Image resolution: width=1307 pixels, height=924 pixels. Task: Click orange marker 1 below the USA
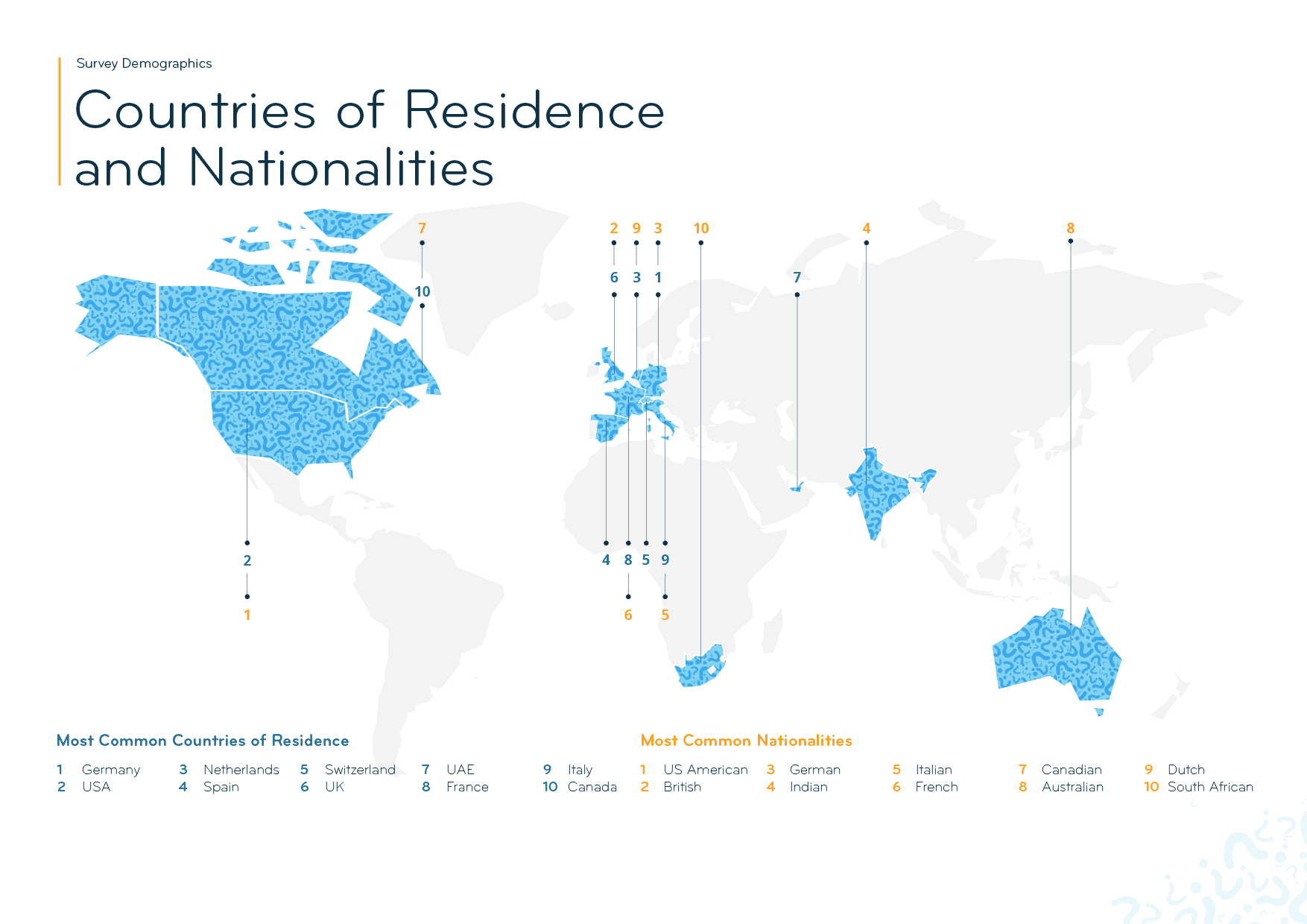[247, 616]
